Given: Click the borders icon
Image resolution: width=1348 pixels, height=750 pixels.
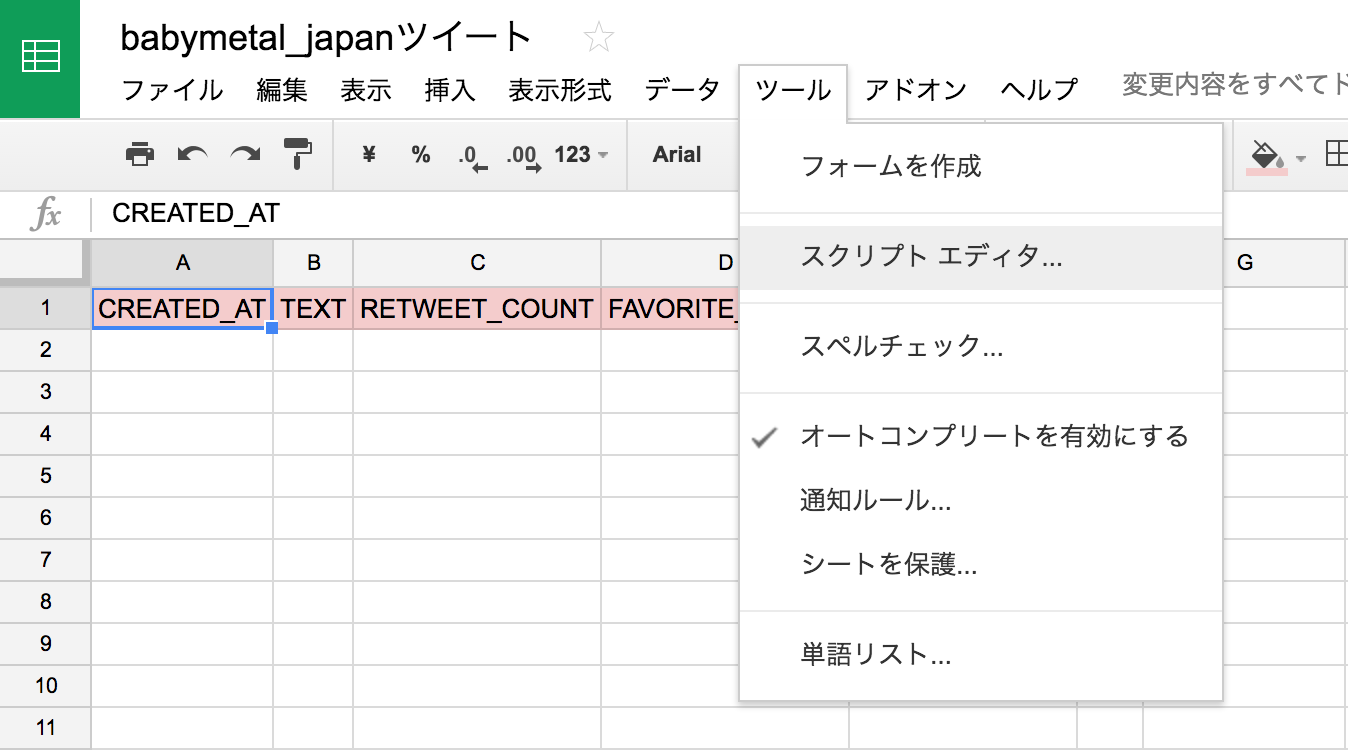Looking at the screenshot, I should 1336,154.
